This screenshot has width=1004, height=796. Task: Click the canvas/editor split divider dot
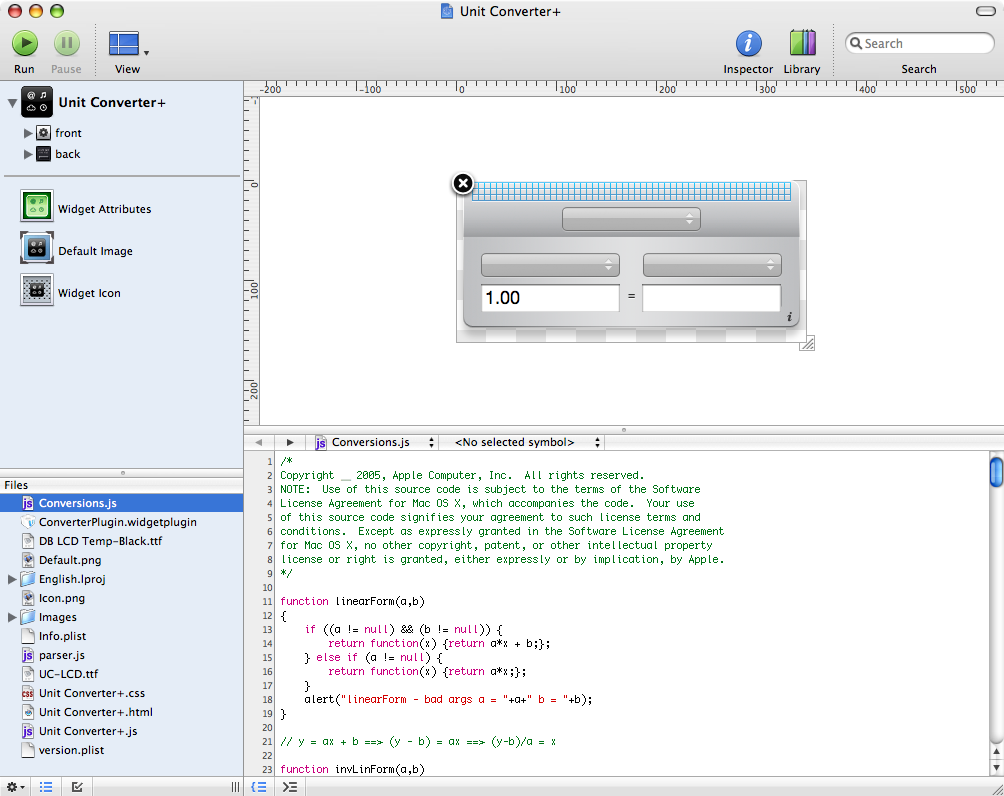(x=624, y=430)
